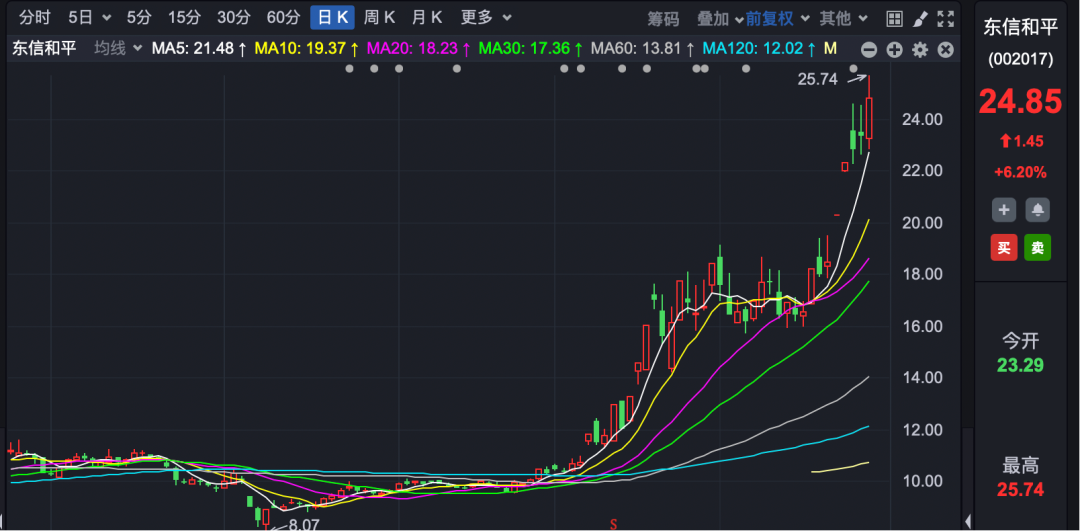
Task: Switch to the 分时 intraday tab
Action: tap(34, 18)
